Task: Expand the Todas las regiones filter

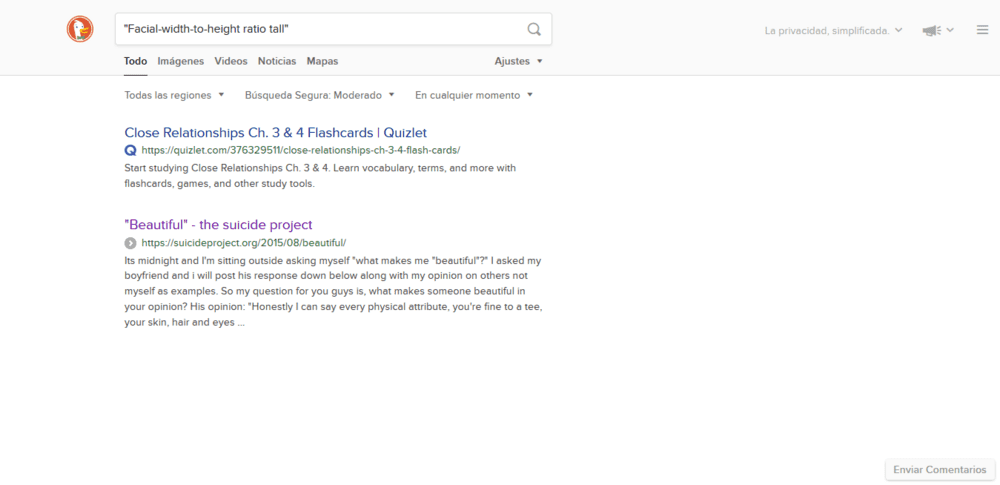Action: tap(174, 95)
